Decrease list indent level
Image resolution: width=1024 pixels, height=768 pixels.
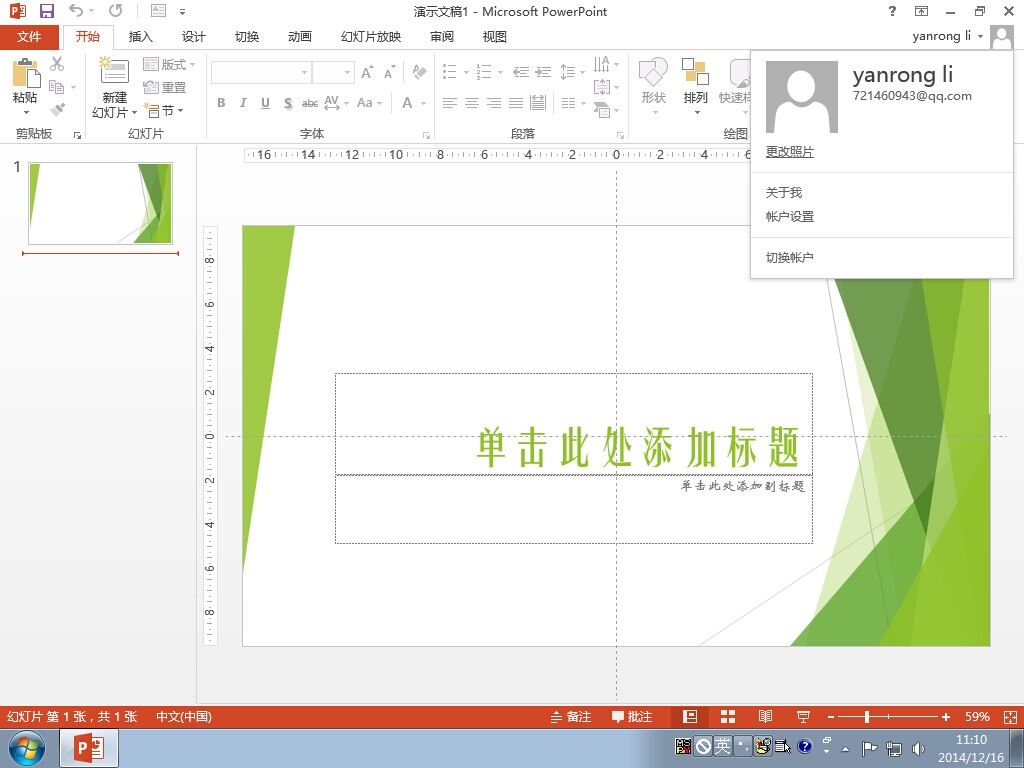click(520, 72)
